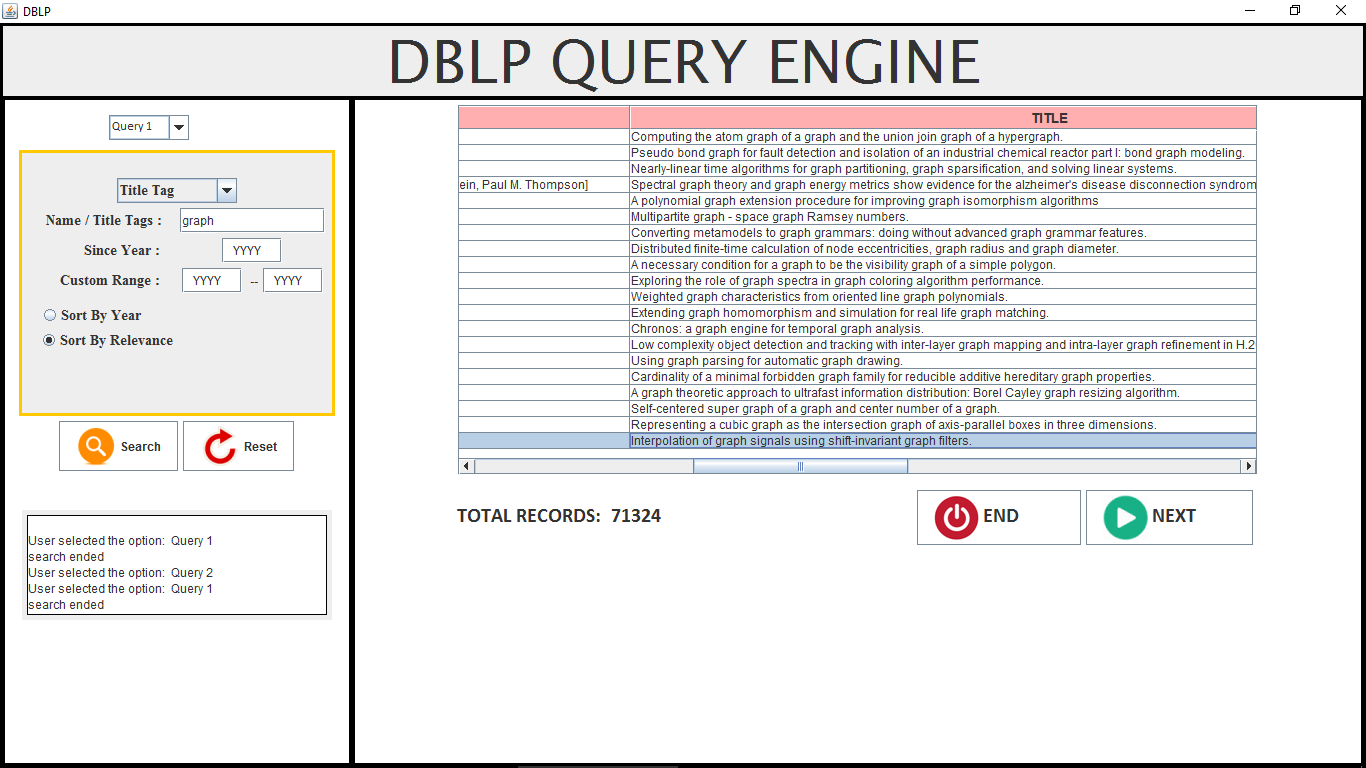Select row 'Representing a cubic graph as the intersection'

pos(857,425)
